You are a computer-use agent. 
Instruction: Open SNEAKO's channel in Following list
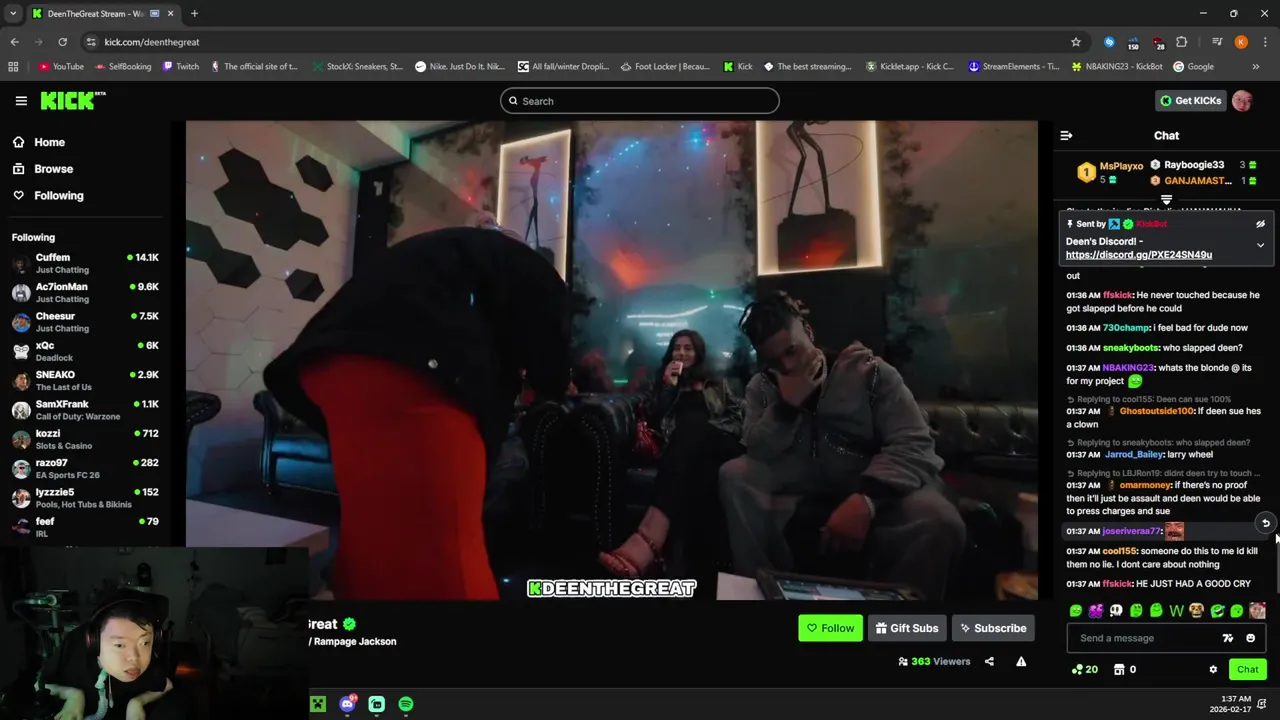[x=85, y=381]
